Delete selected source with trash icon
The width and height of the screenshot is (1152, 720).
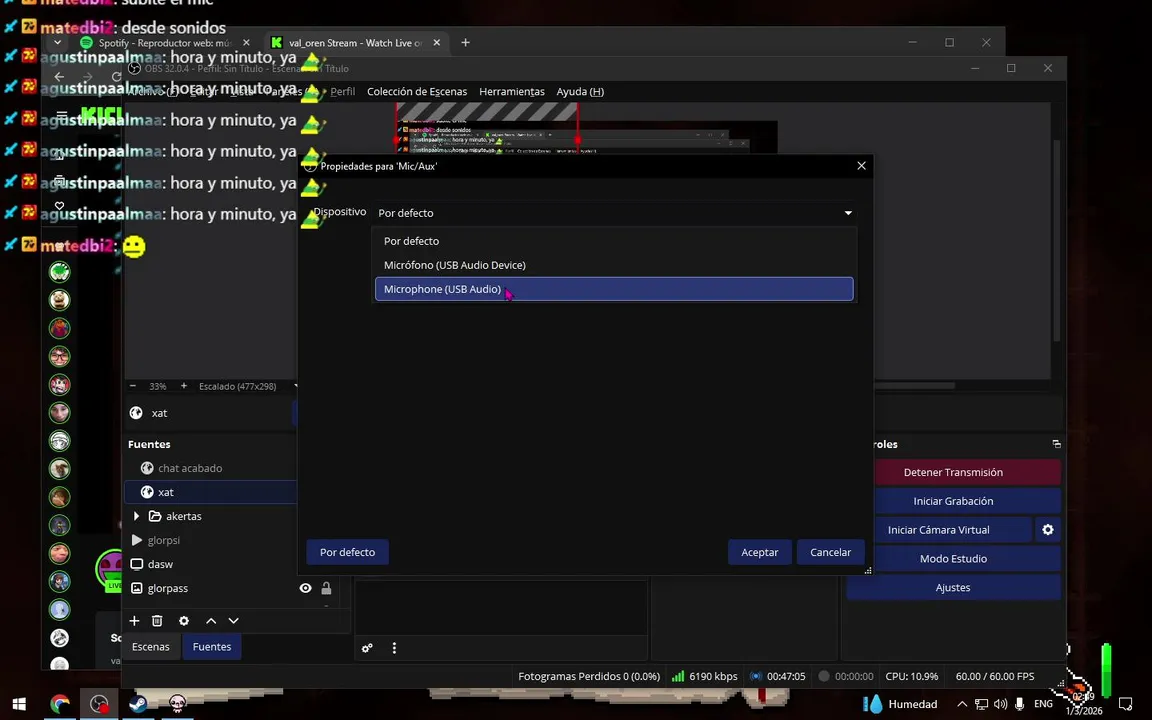tap(157, 621)
